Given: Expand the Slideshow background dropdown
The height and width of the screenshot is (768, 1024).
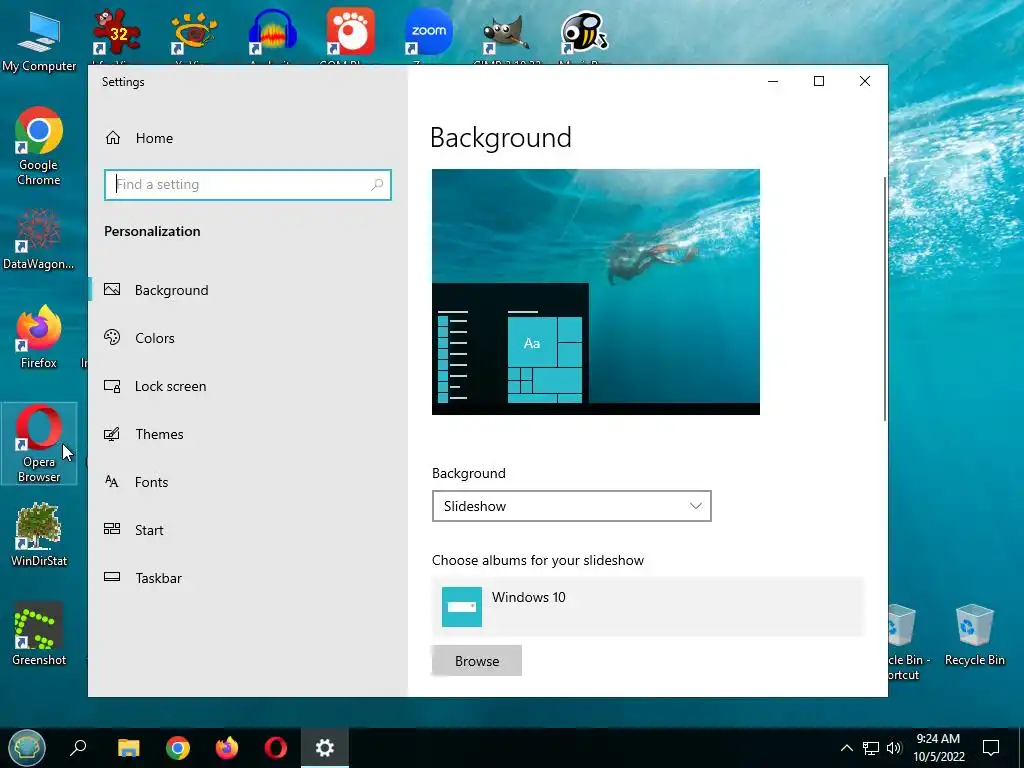Looking at the screenshot, I should click(x=571, y=506).
